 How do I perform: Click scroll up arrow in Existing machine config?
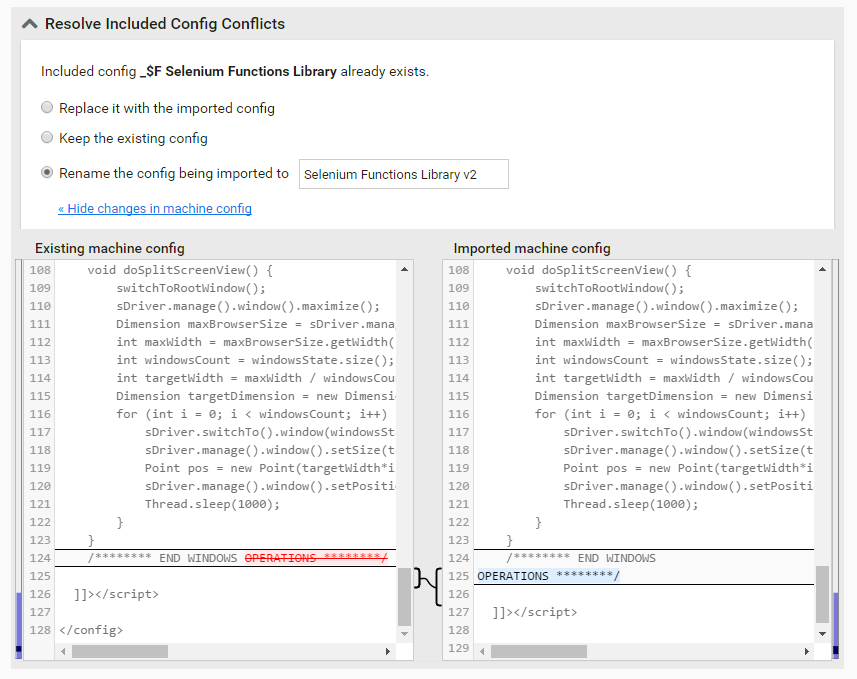point(404,269)
